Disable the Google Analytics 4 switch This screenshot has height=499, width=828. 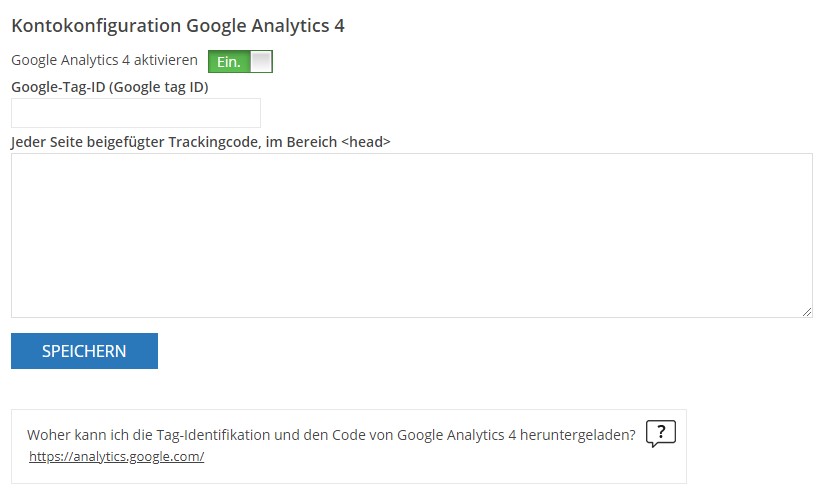coord(240,61)
